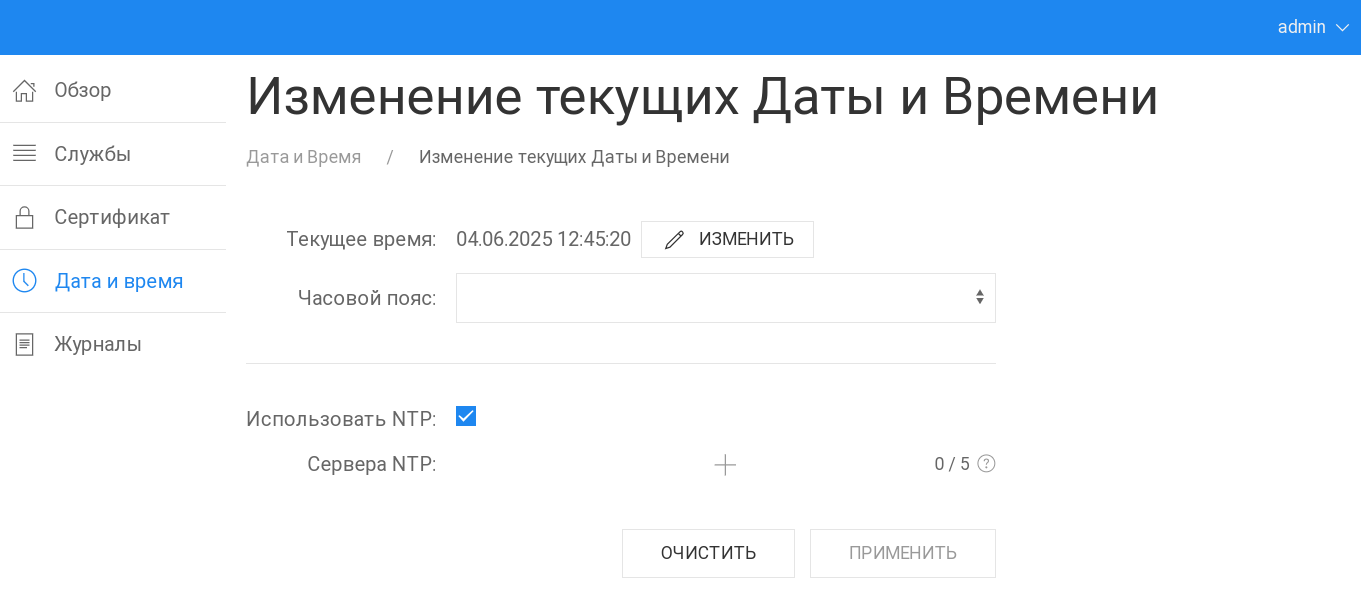Click the document icon beside Журналы
The width and height of the screenshot is (1361, 600).
(x=24, y=344)
